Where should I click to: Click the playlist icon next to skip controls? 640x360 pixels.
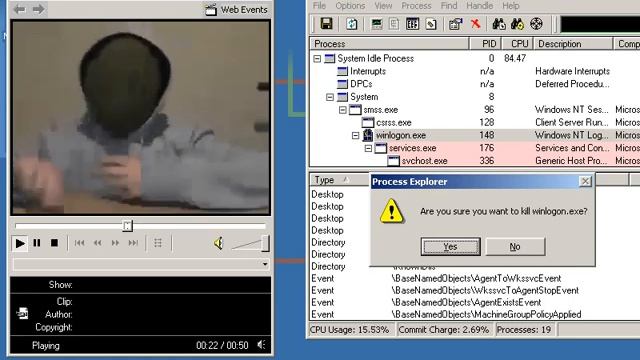[158, 243]
